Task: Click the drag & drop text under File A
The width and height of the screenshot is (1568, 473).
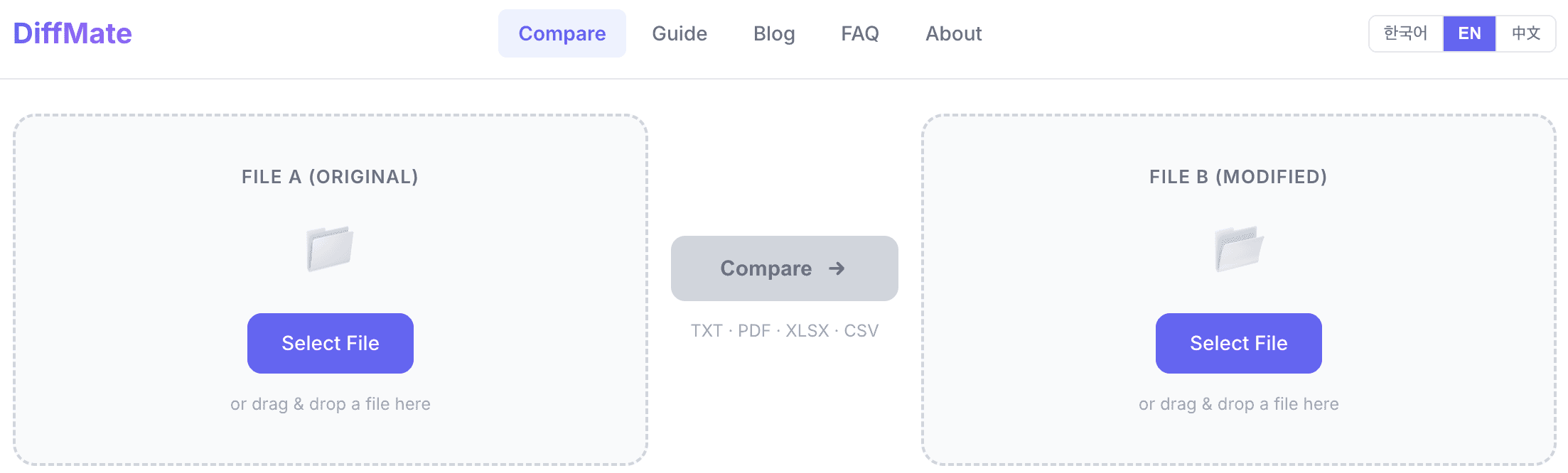Action: tap(330, 403)
